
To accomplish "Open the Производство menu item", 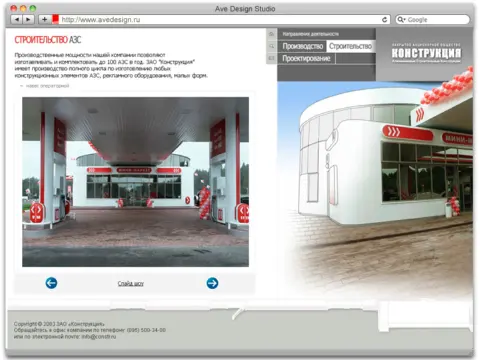I will tap(303, 46).
